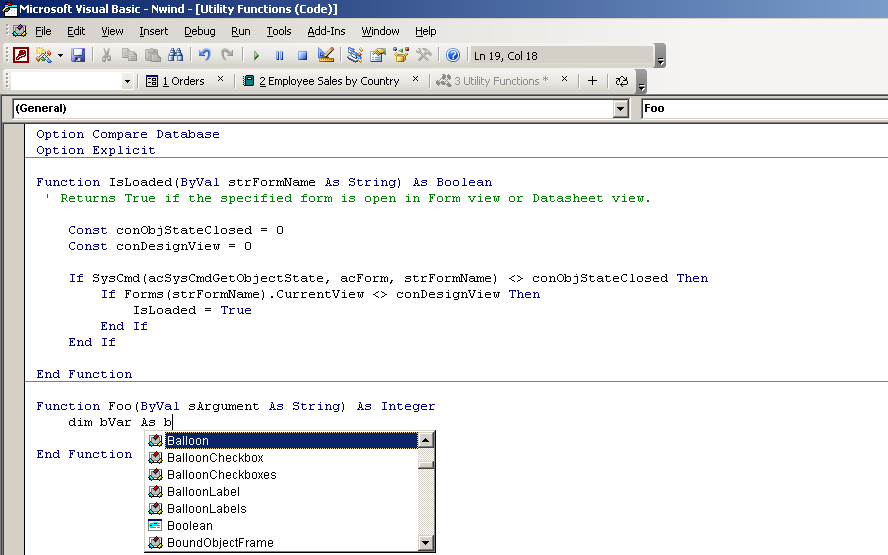Screen dimensions: 888x555
Task: Click the Toolbox hammer and wrench icon
Action: pyautogui.click(x=424, y=55)
